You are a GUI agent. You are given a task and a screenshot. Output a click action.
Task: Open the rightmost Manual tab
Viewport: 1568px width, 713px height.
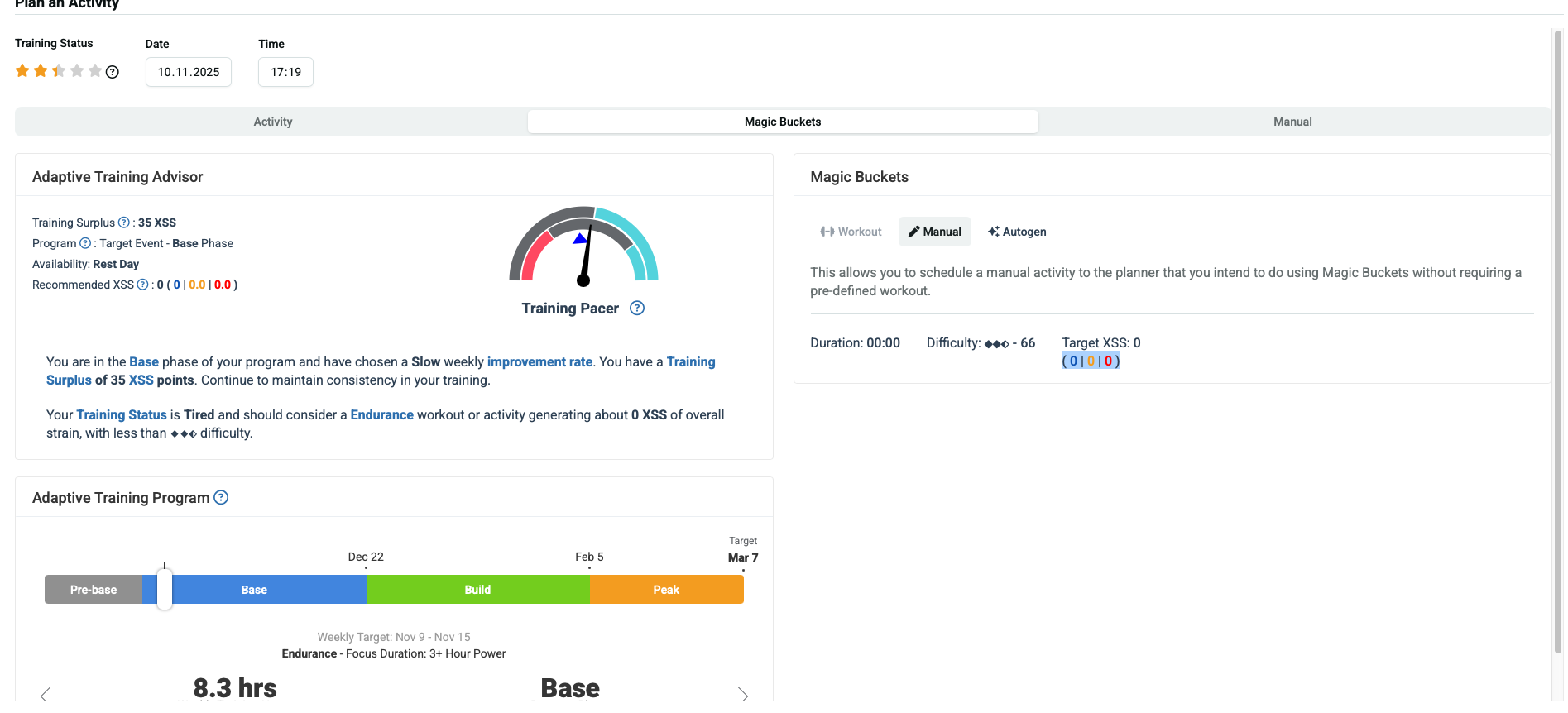tap(1292, 122)
